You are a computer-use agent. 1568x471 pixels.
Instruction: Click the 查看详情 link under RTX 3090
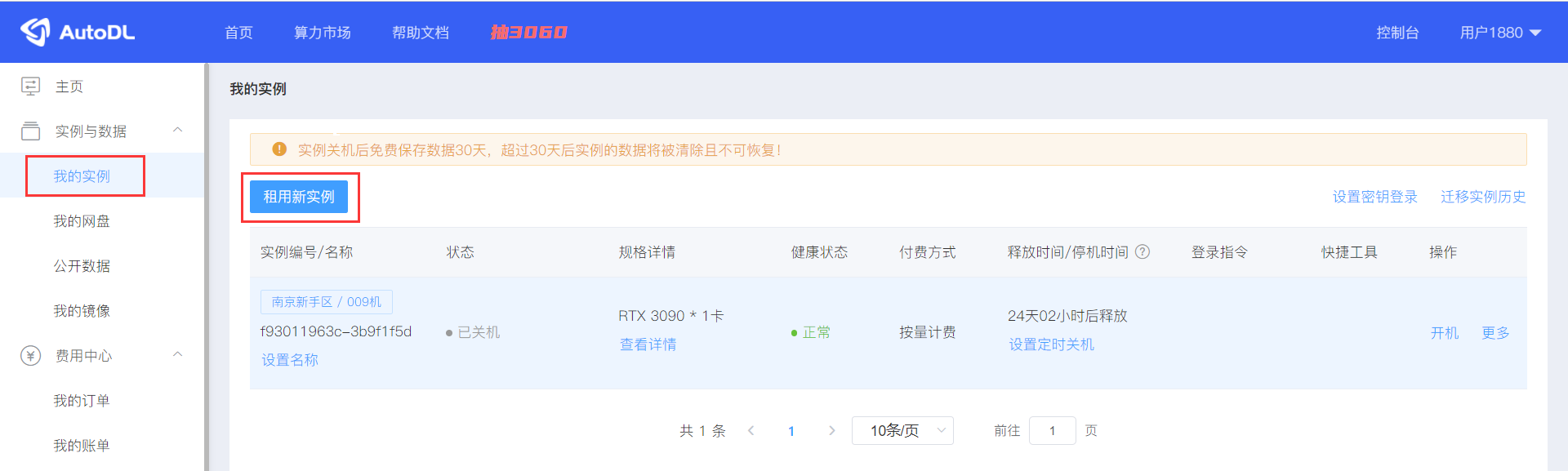[648, 344]
